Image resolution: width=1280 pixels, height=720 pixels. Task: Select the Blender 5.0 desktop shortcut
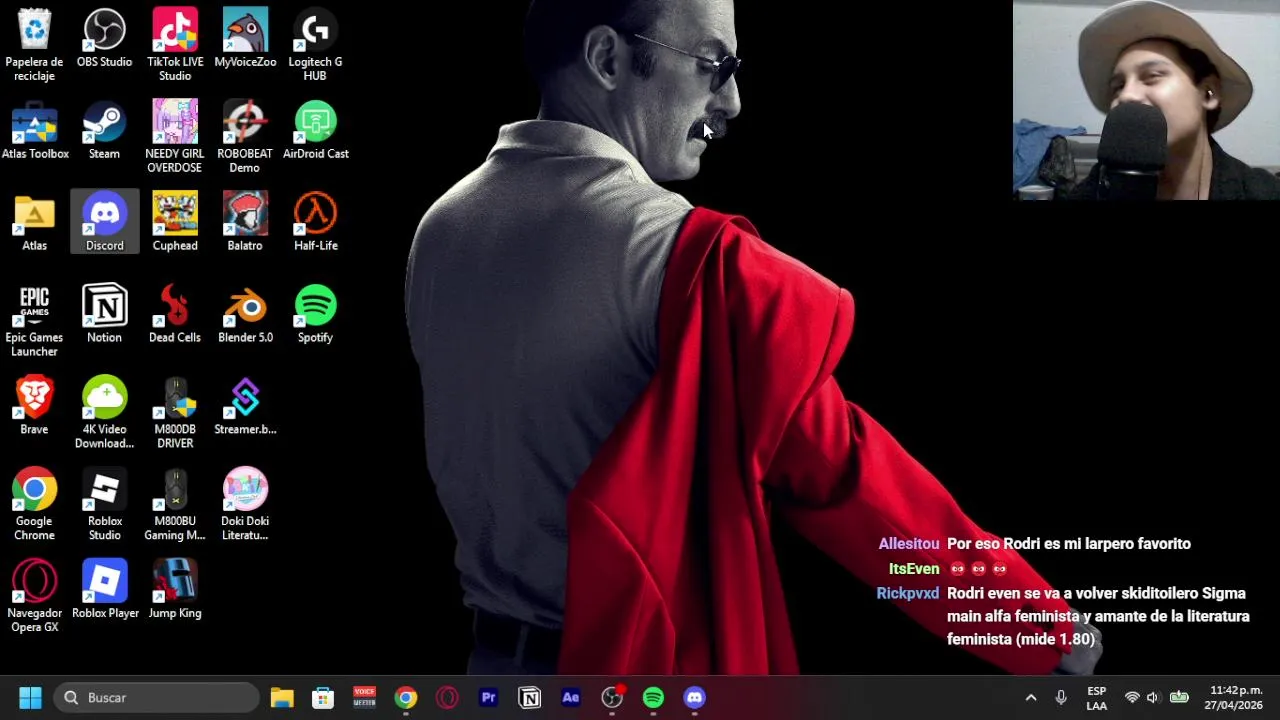tap(245, 315)
